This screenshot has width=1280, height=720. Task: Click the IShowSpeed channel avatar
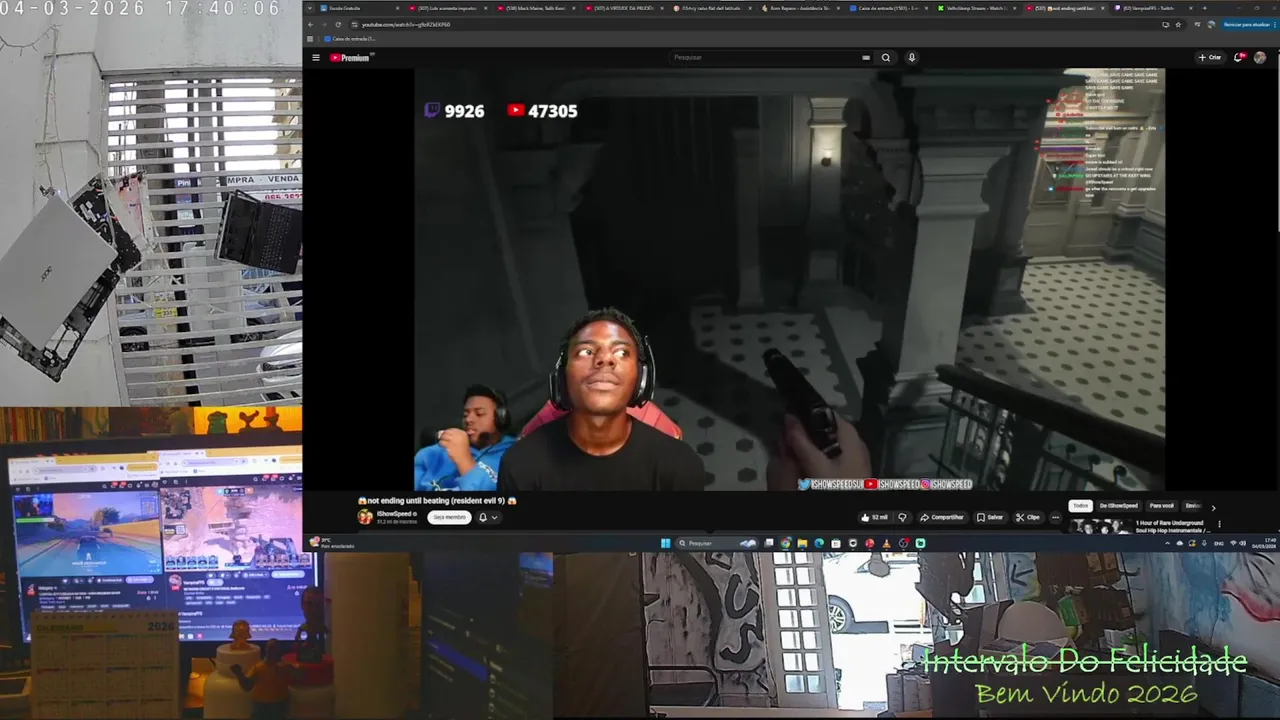pyautogui.click(x=365, y=517)
